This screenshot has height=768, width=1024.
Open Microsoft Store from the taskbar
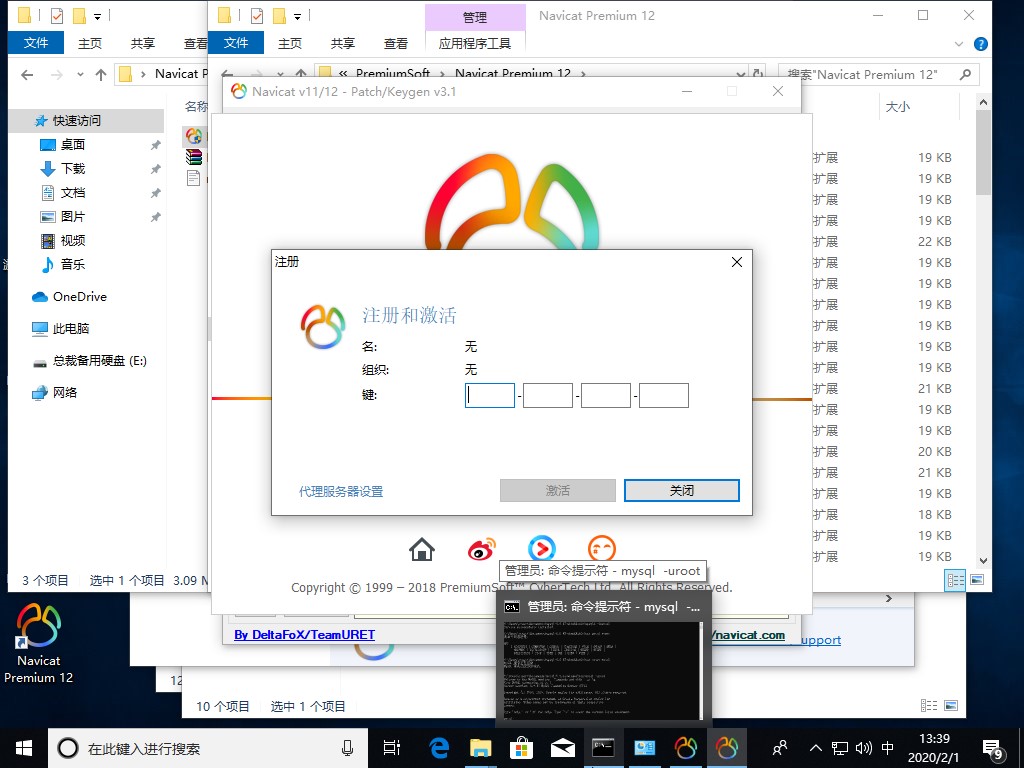[x=521, y=748]
